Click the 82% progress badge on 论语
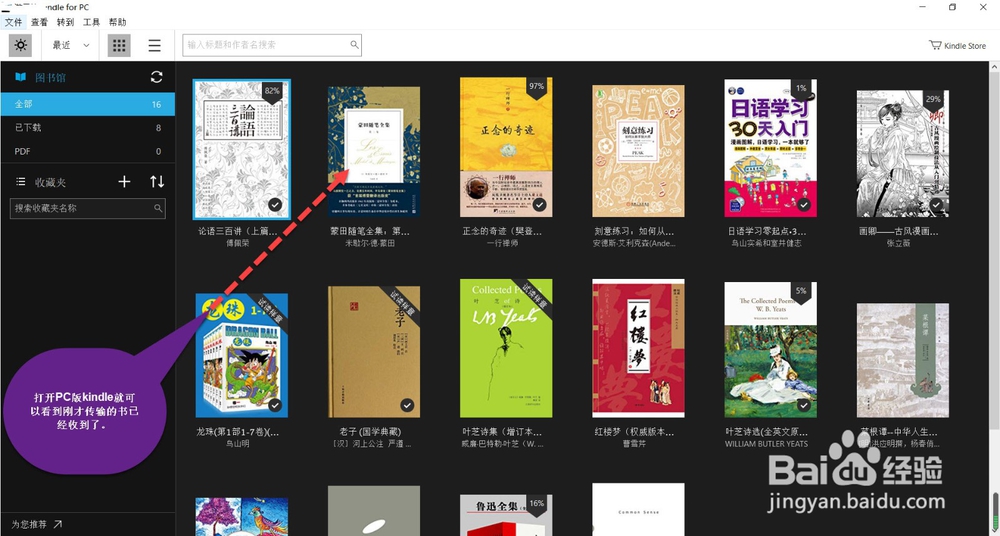This screenshot has width=1000, height=536. 272,92
